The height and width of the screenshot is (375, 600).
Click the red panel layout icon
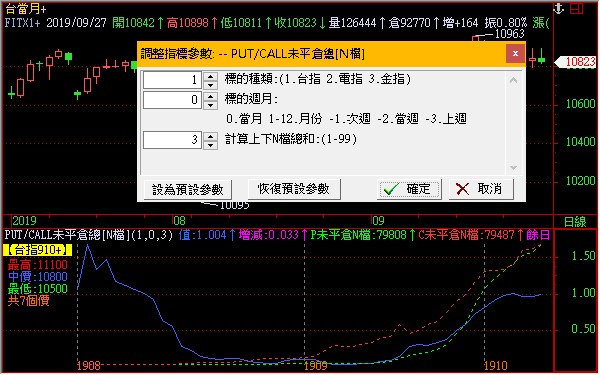coord(577,8)
